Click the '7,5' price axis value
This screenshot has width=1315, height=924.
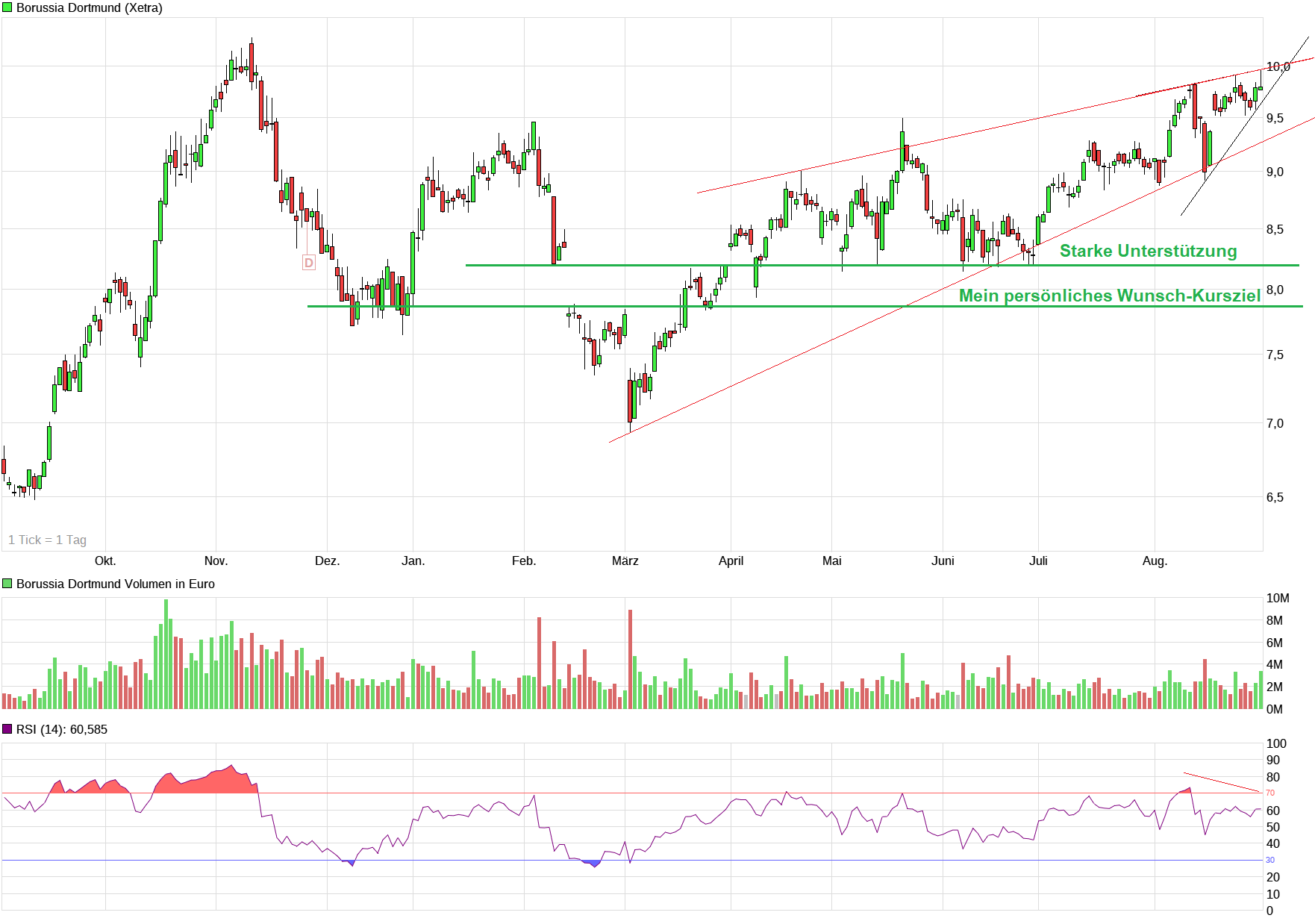[x=1275, y=355]
